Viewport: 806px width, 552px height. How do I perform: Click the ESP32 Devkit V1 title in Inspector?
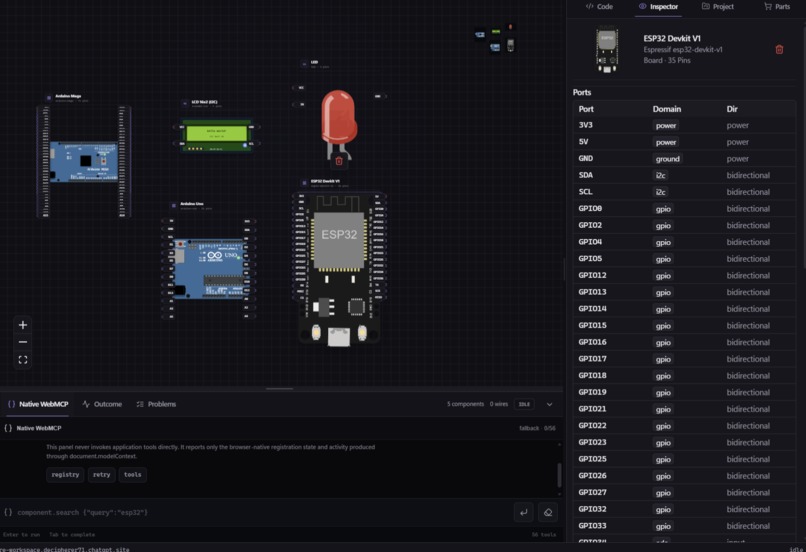click(672, 39)
